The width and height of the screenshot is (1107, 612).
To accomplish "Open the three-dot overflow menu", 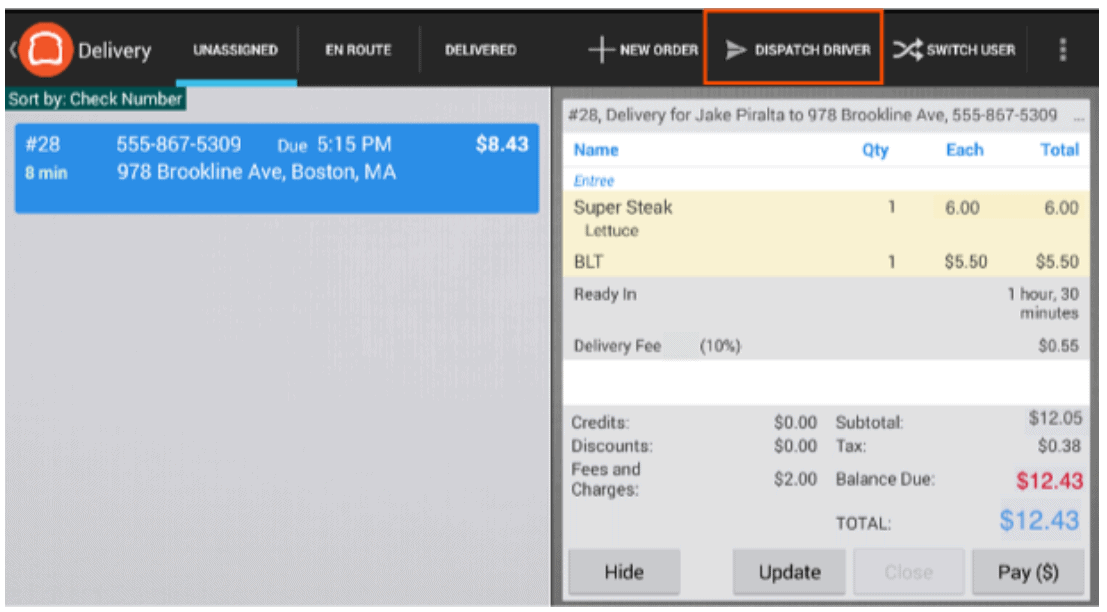I will pos(1062,50).
